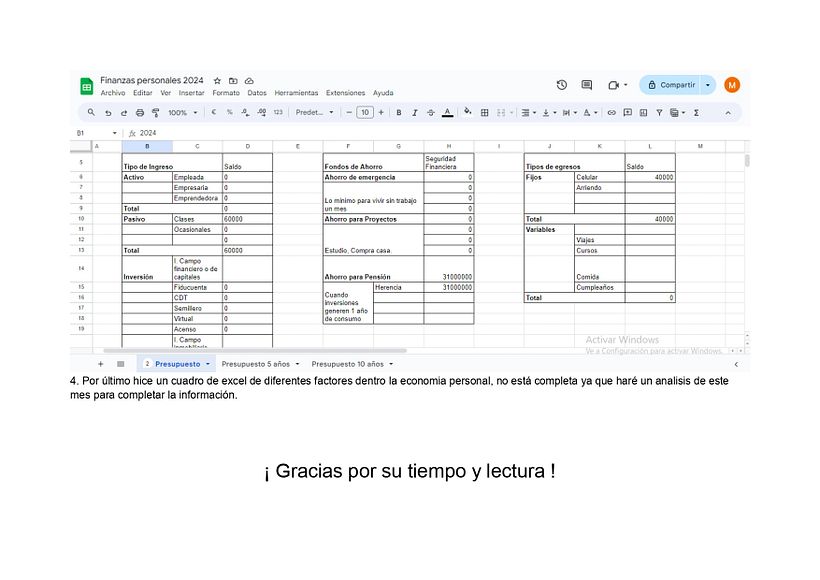This screenshot has height=580, width=820.
Task: Toggle italic formatting
Action: click(416, 112)
